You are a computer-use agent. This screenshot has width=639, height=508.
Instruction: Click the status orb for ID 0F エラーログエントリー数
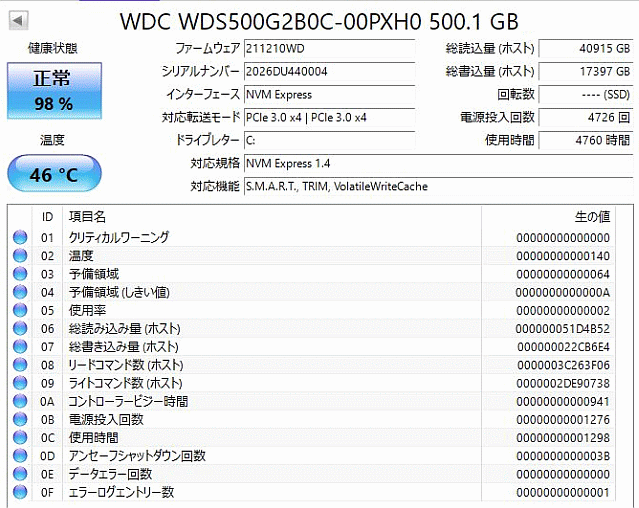click(20, 492)
